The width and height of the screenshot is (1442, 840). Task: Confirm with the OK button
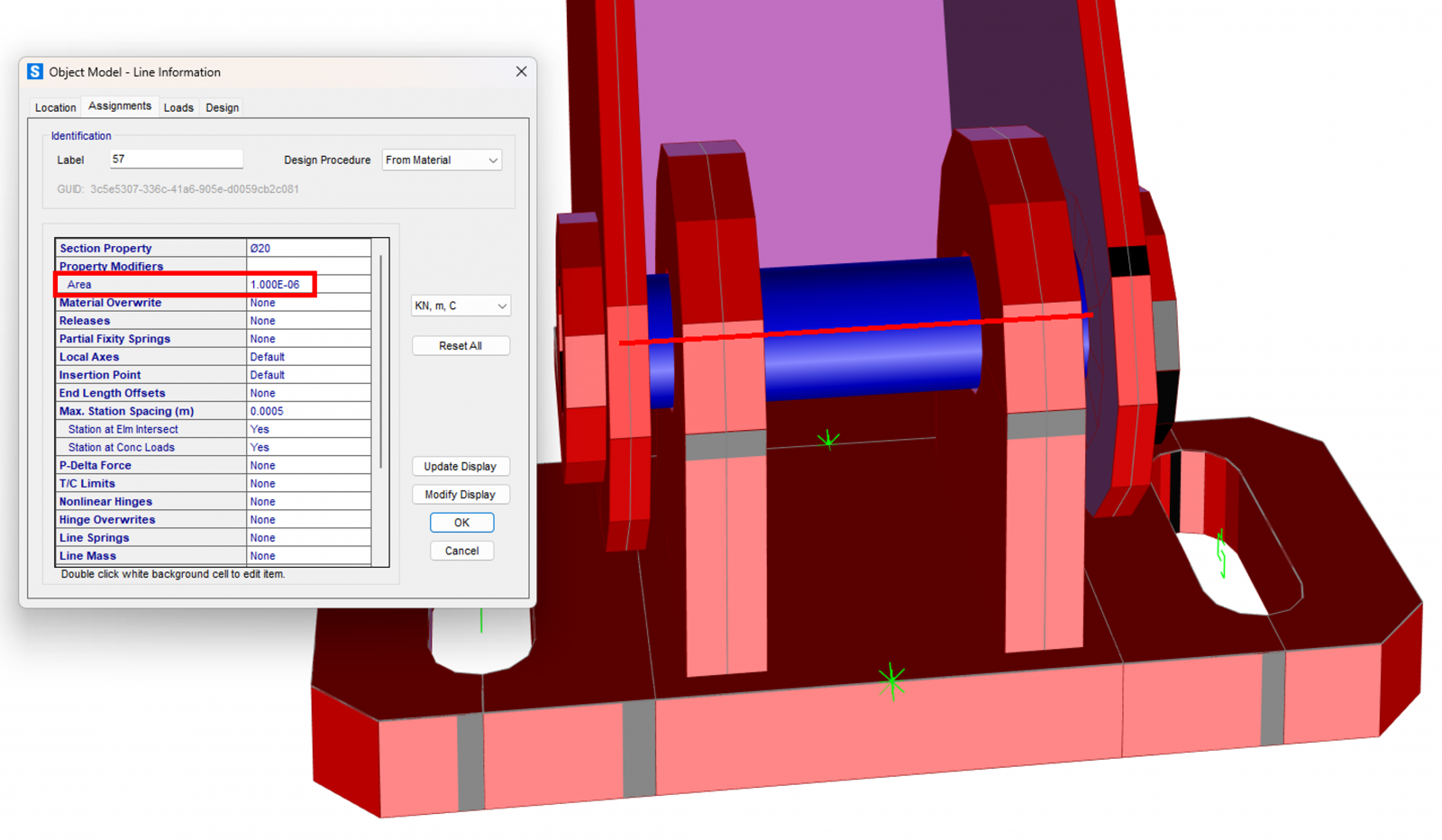point(461,523)
